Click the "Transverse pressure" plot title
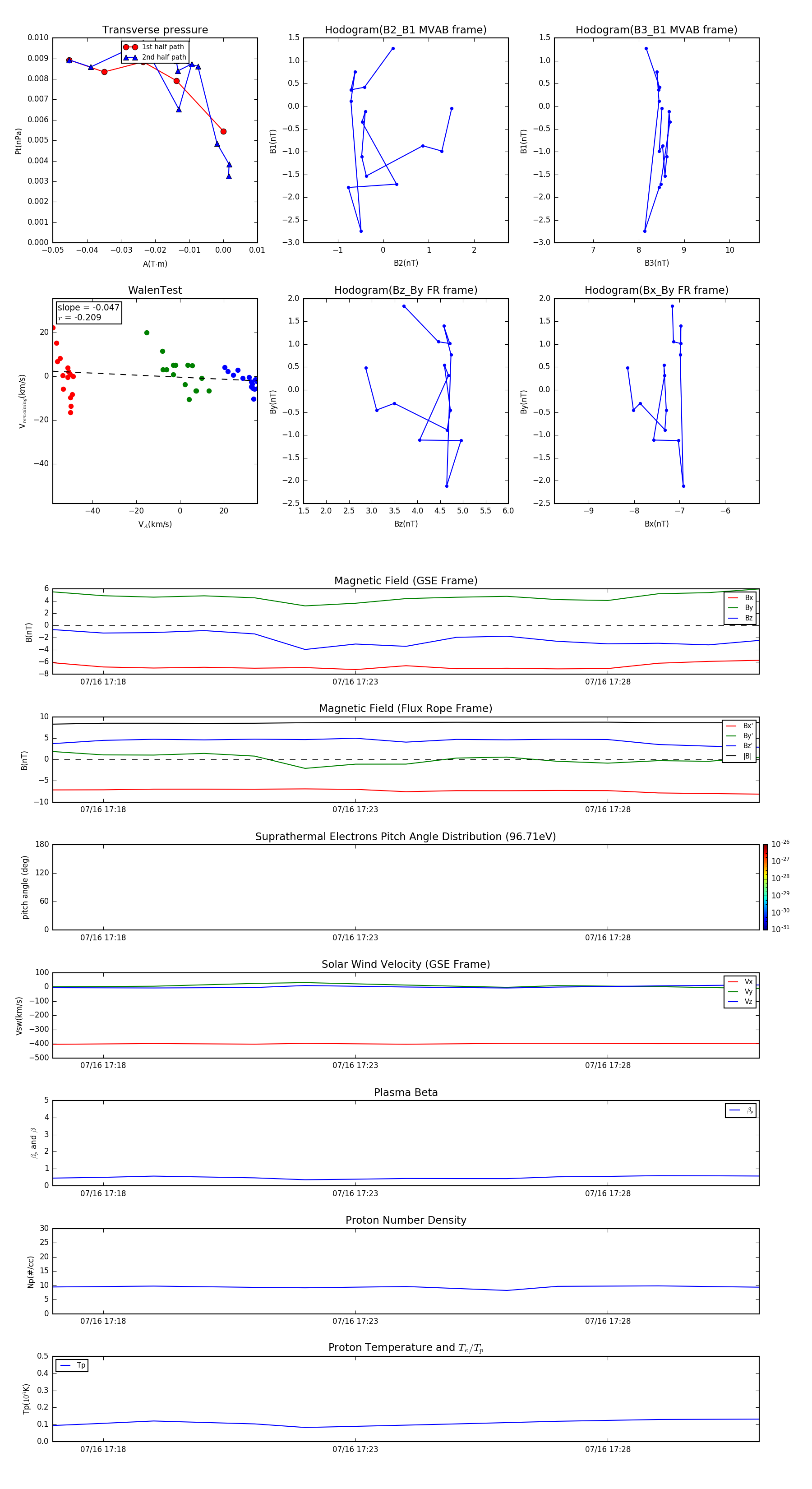The image size is (812, 1489). [155, 30]
